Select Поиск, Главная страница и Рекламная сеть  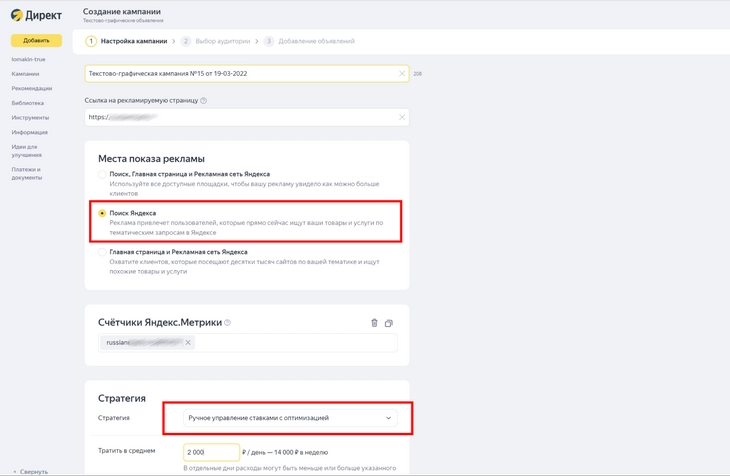(102, 174)
